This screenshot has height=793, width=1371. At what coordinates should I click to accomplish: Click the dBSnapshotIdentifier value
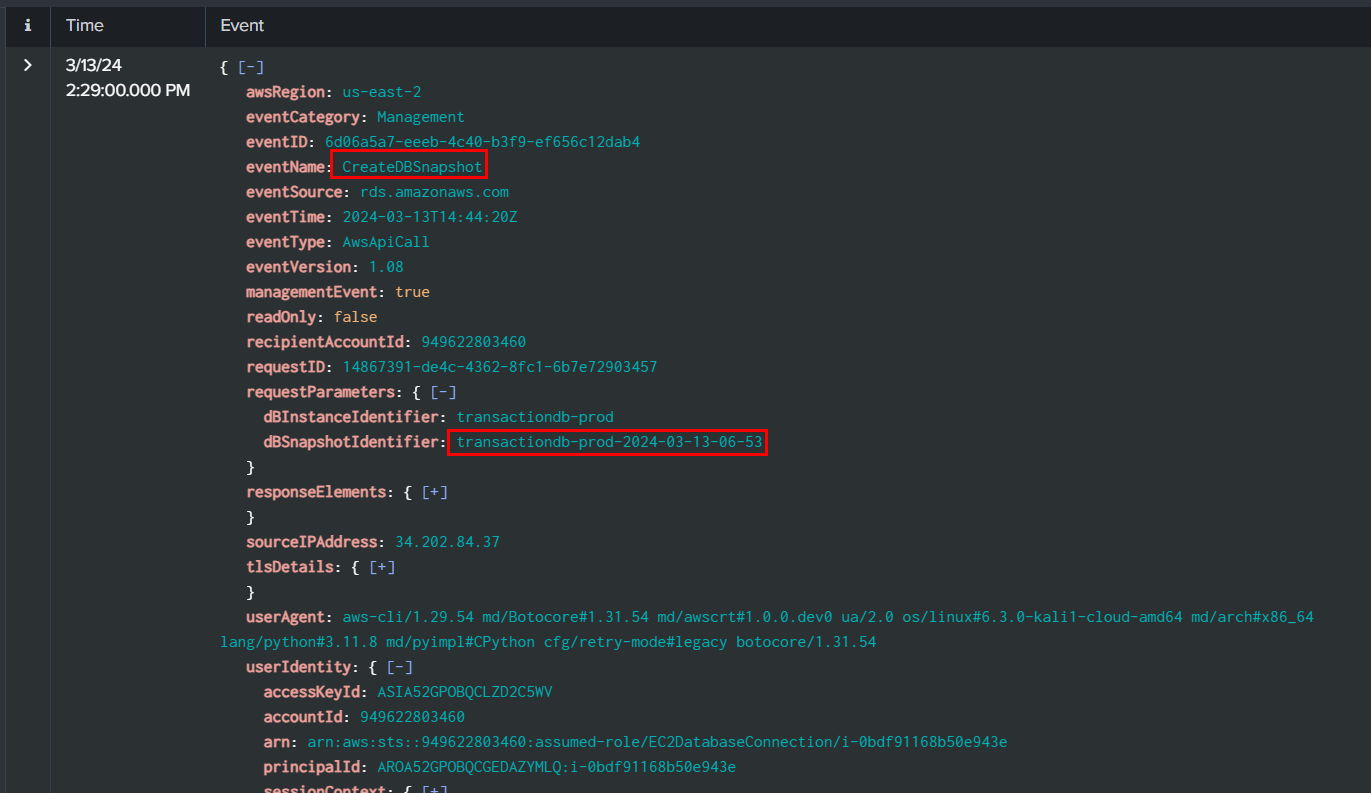pos(606,442)
